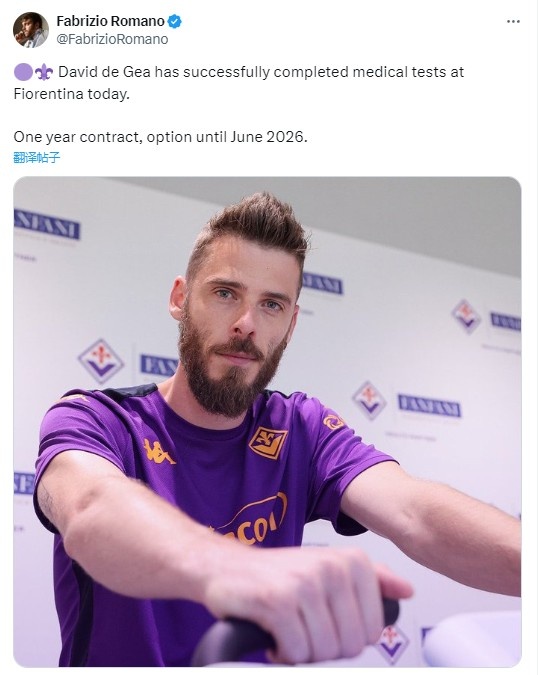
Task: Click the purple circle emoji
Action: 23,72
